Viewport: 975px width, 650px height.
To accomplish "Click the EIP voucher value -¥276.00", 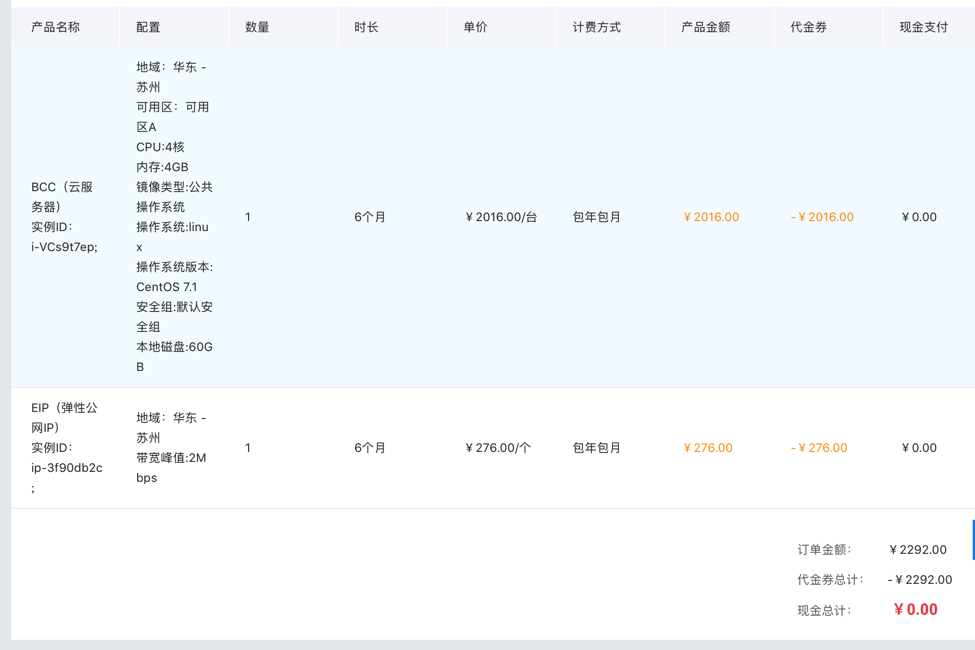I will click(819, 448).
